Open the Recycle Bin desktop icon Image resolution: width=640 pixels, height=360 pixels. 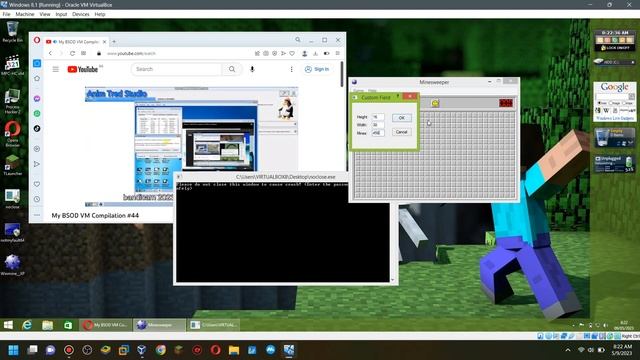[x=12, y=31]
